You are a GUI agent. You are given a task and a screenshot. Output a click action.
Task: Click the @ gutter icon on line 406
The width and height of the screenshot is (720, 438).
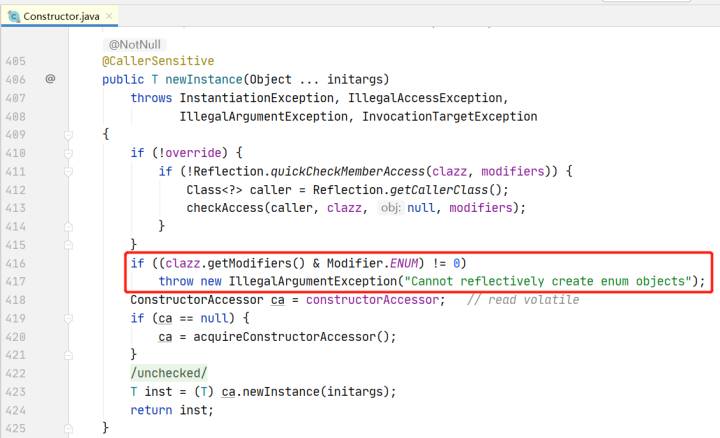click(50, 79)
